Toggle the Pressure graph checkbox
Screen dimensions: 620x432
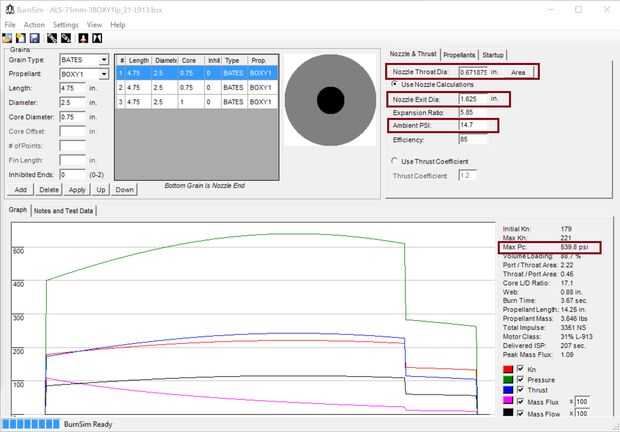[520, 379]
